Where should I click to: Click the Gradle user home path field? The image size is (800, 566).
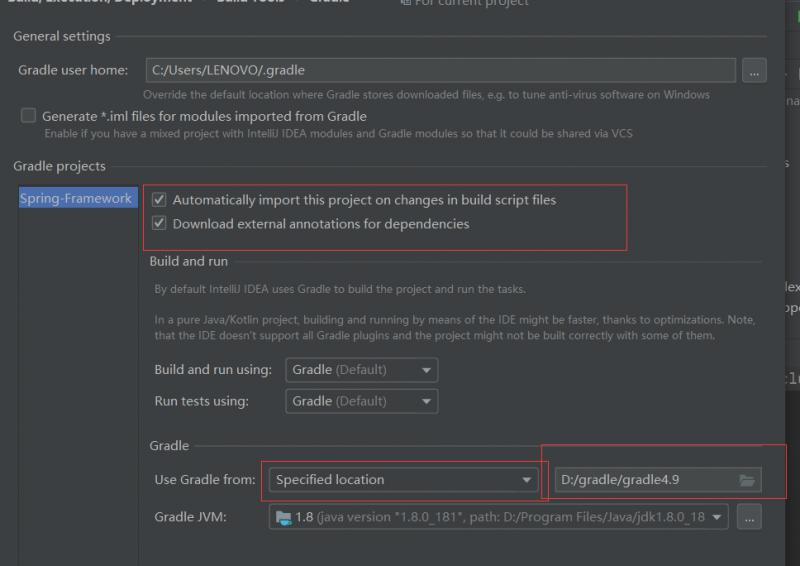point(440,70)
